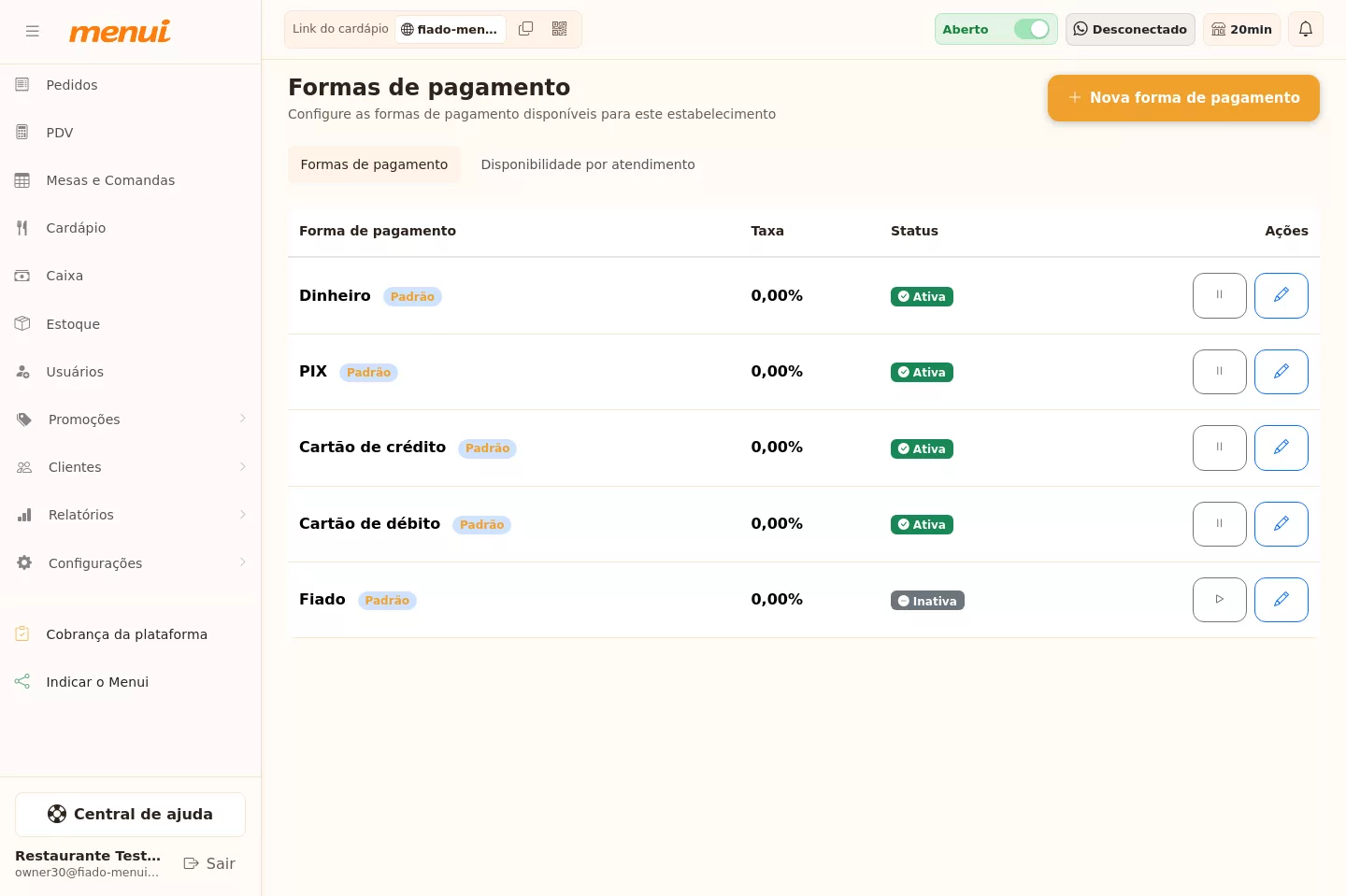Open Central de ajuda

click(x=130, y=815)
